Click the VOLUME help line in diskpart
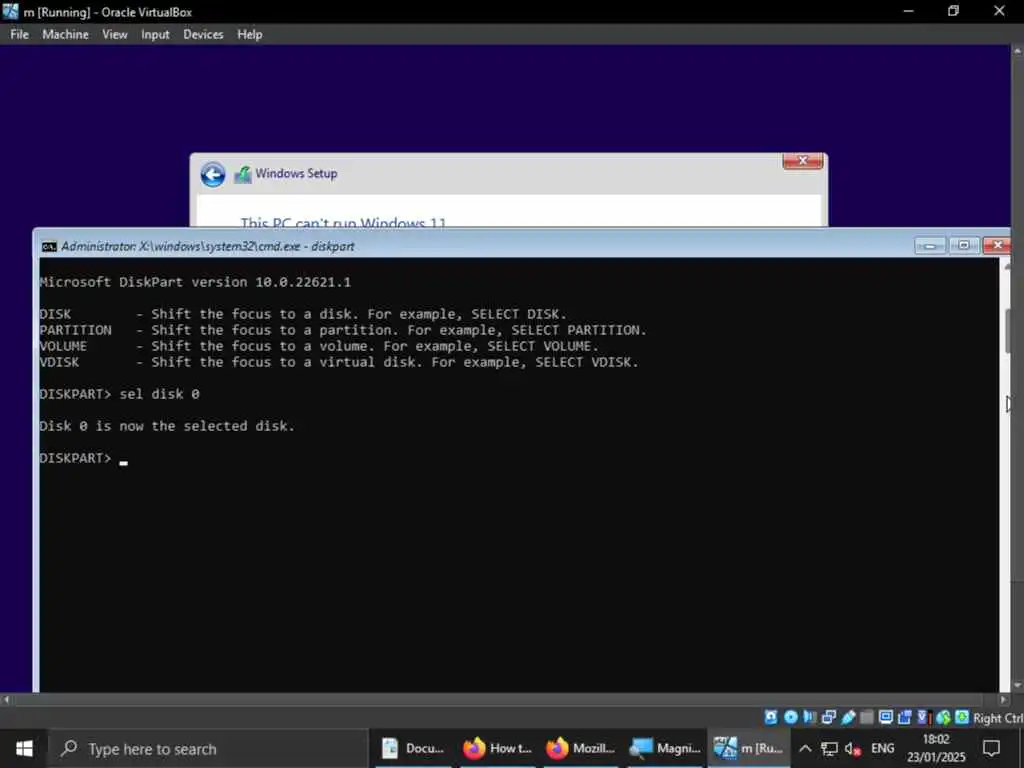The image size is (1024, 768). 319,346
